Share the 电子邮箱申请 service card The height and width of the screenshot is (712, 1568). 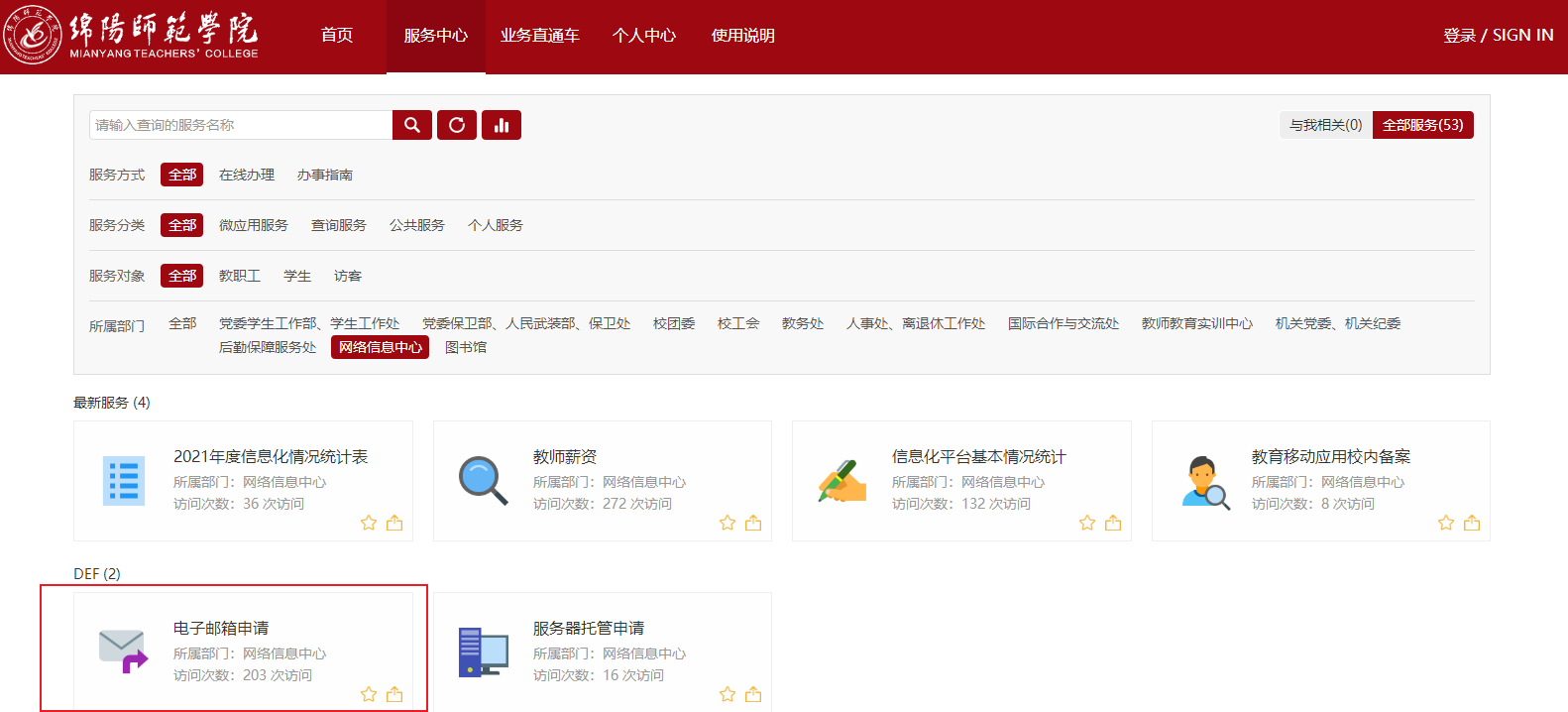[394, 694]
